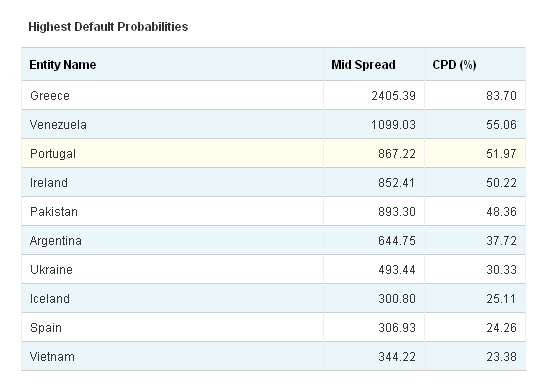This screenshot has height=386, width=558.
Task: Click Pakistan mid spread value 893.30
Action: click(x=397, y=212)
